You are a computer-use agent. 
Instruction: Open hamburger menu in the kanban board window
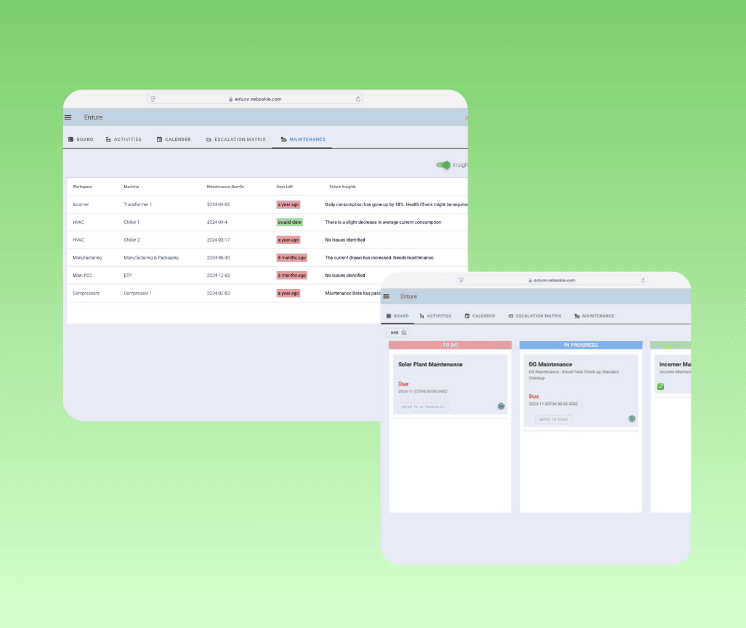coord(387,297)
